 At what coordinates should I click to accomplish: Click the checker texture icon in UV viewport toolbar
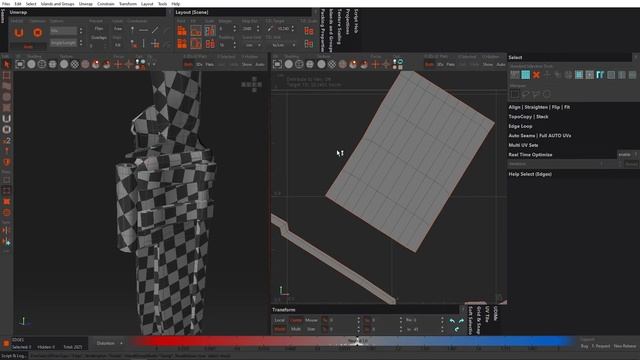pos(332,64)
